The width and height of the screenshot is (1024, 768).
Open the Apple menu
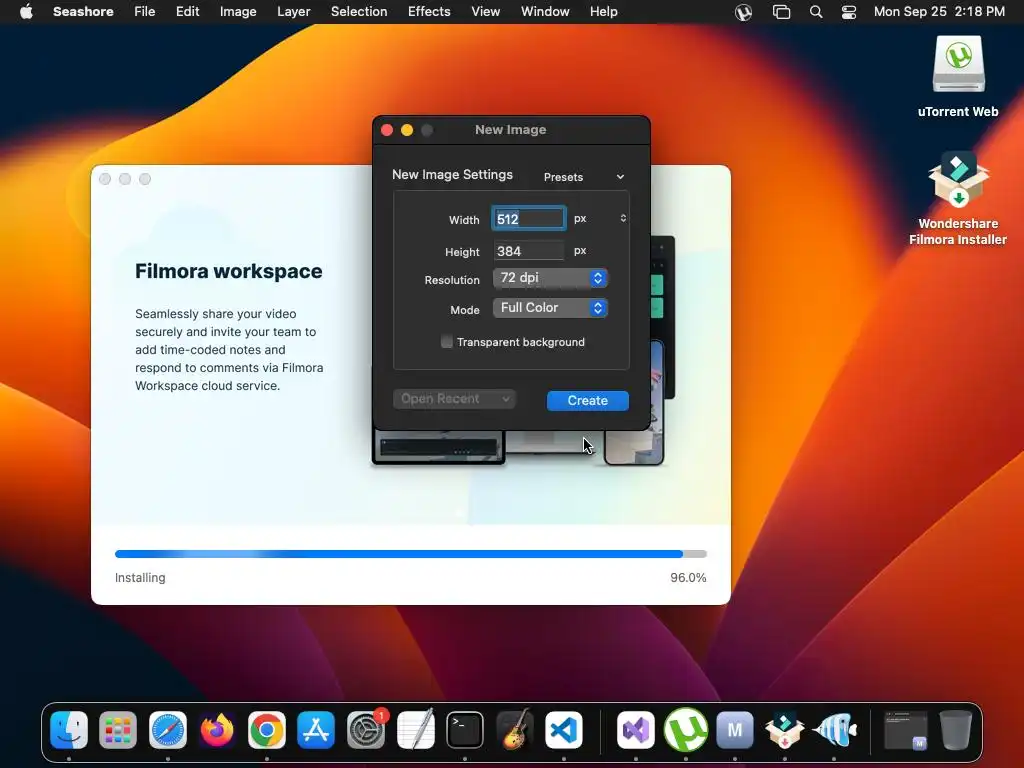(x=26, y=12)
